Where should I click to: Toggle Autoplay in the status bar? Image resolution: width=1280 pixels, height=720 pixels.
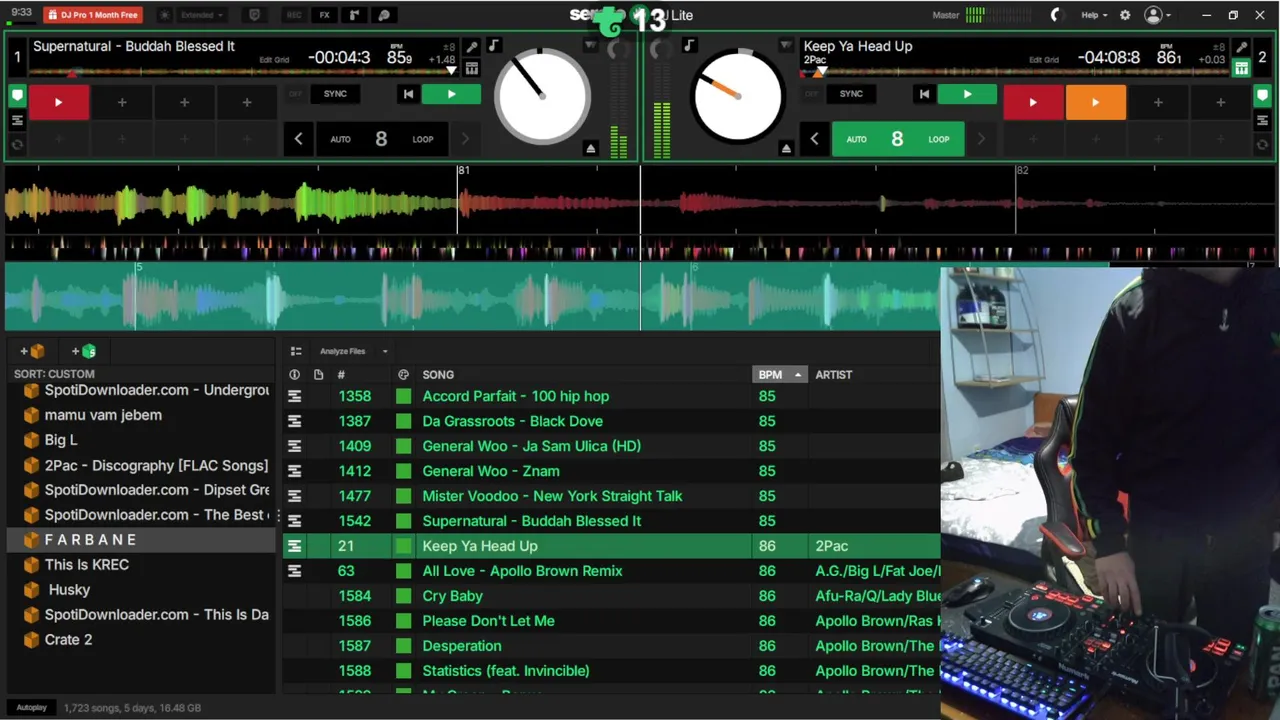pyautogui.click(x=31, y=707)
